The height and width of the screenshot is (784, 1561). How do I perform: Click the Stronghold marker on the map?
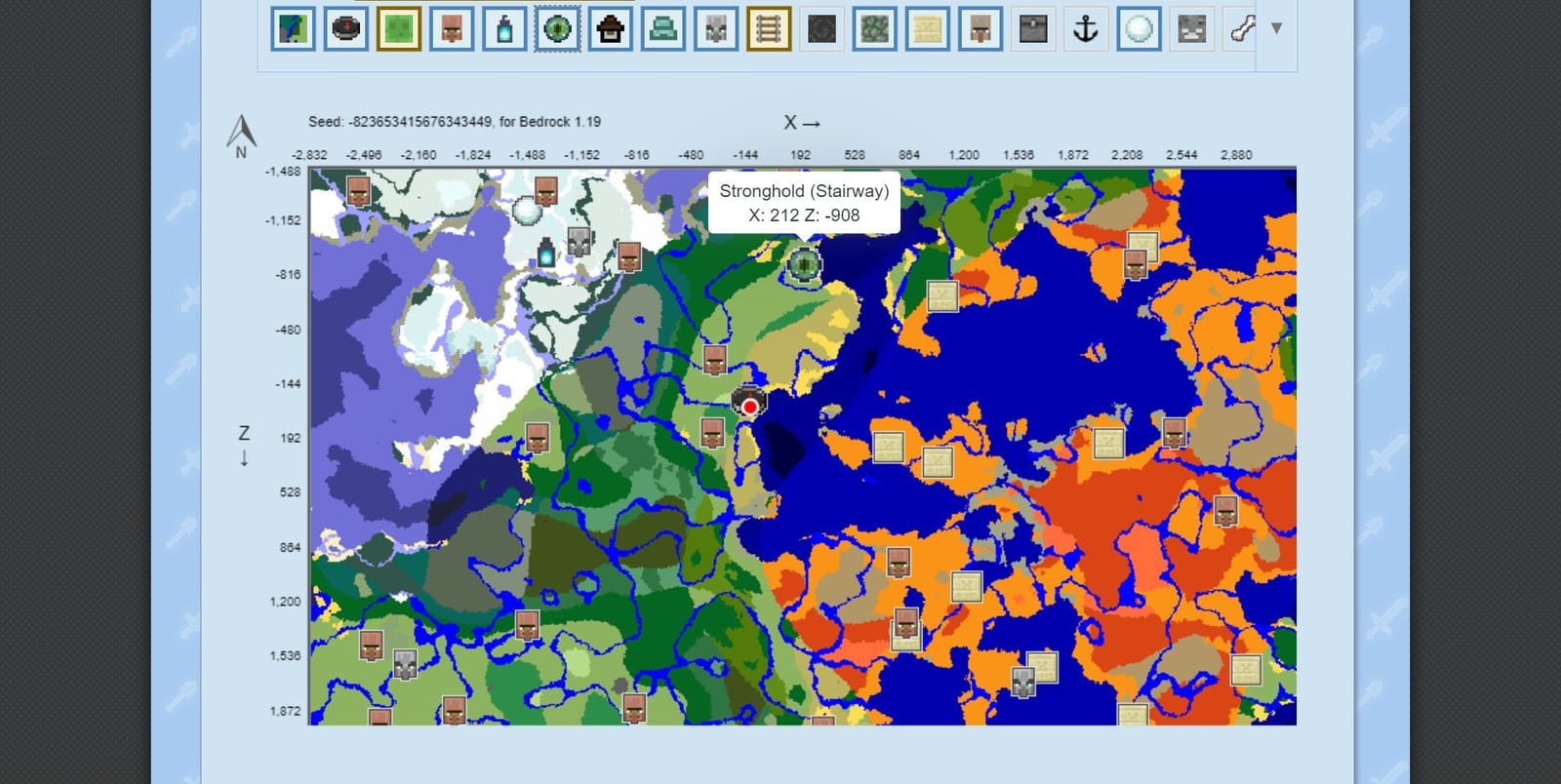[804, 262]
